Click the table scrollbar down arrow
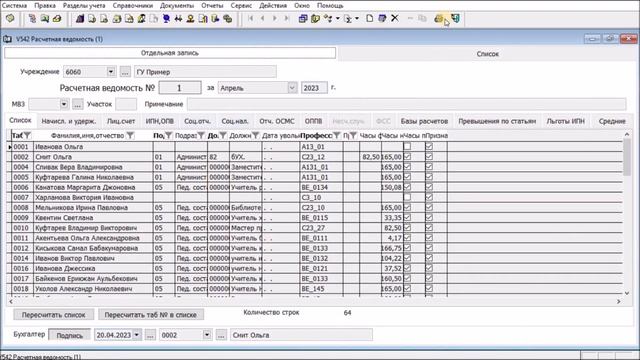 (627, 293)
